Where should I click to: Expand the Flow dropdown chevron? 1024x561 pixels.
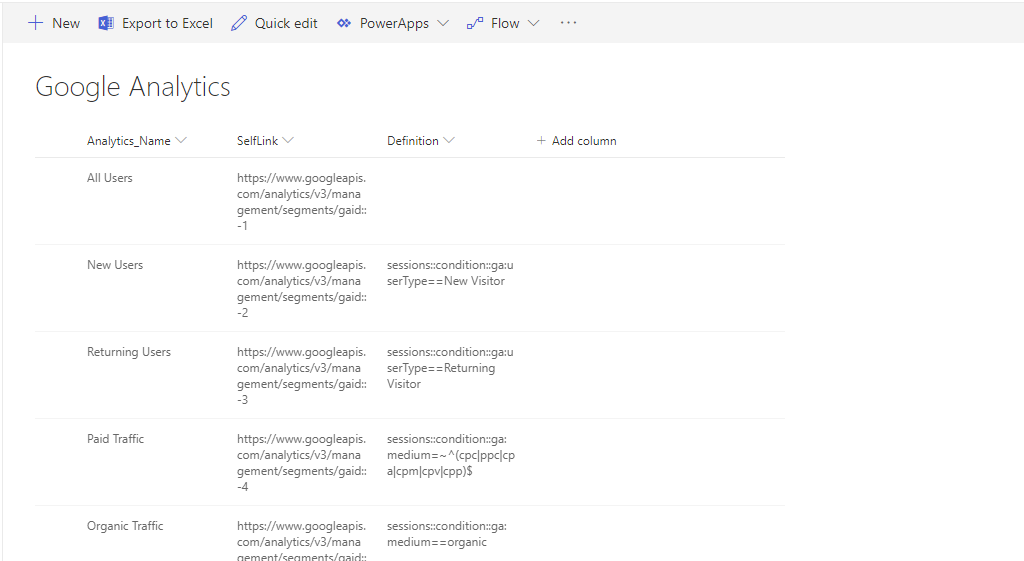[x=533, y=23]
